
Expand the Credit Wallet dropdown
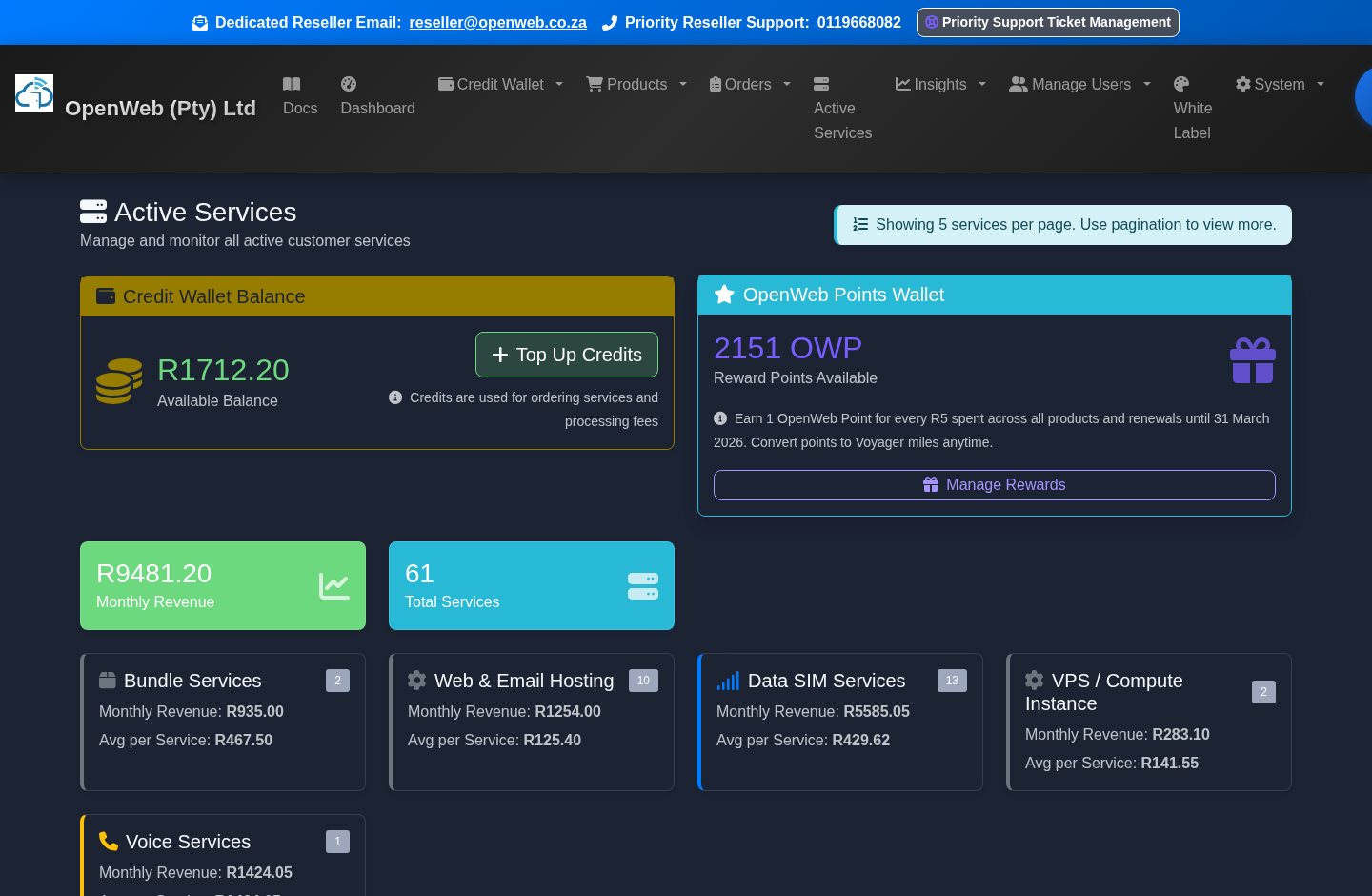[x=500, y=84]
